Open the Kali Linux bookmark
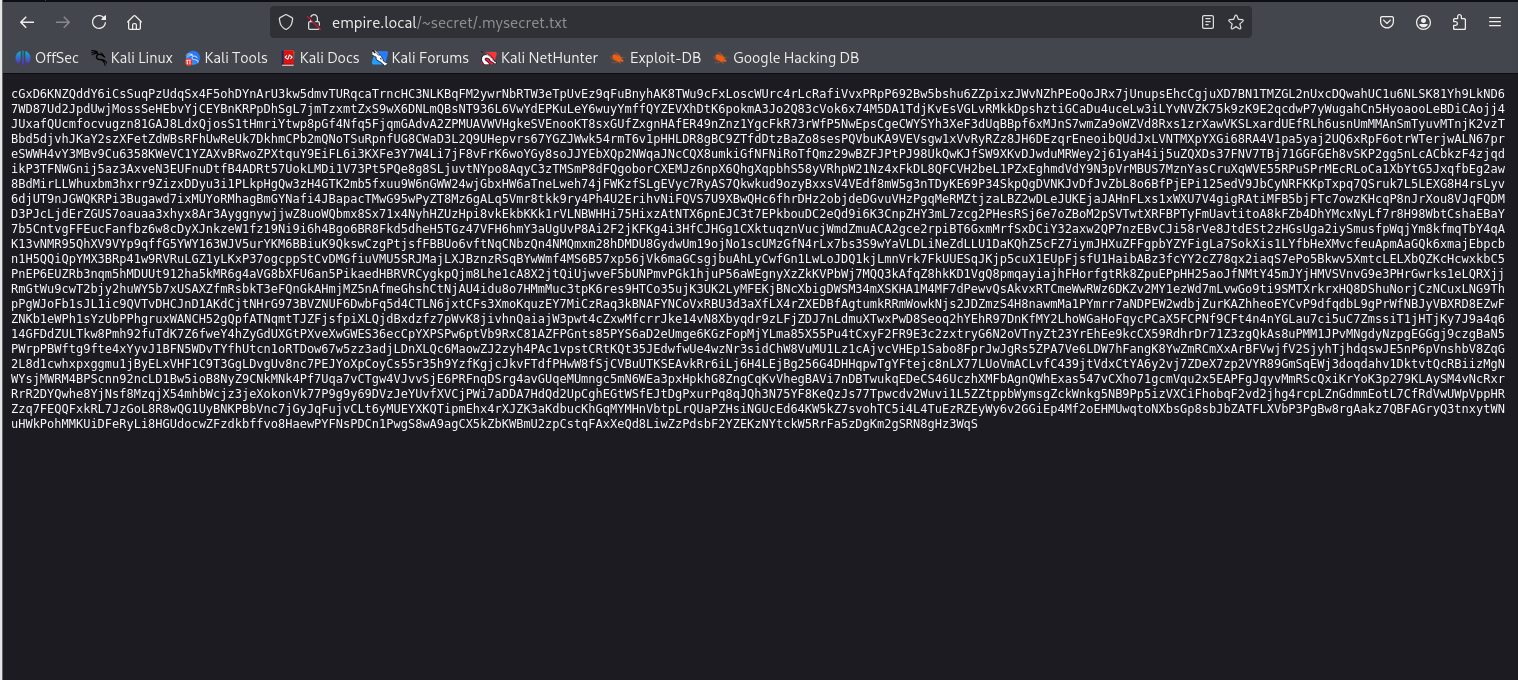1518x680 pixels. click(132, 58)
